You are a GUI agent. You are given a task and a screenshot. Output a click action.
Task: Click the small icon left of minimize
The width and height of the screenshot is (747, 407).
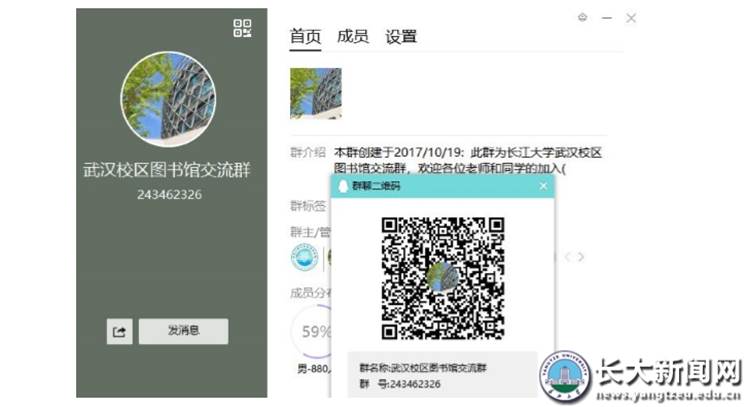[583, 18]
